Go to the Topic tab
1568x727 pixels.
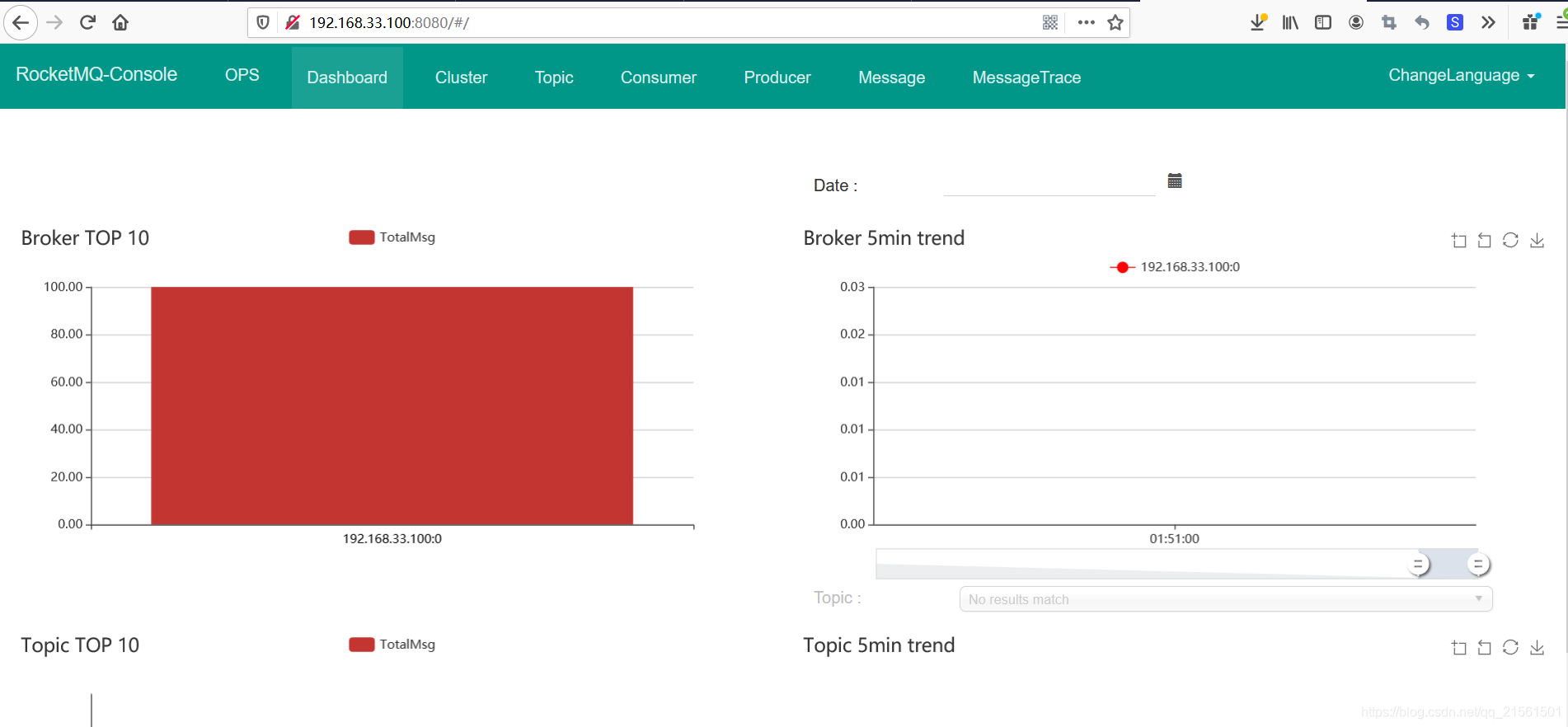[554, 77]
